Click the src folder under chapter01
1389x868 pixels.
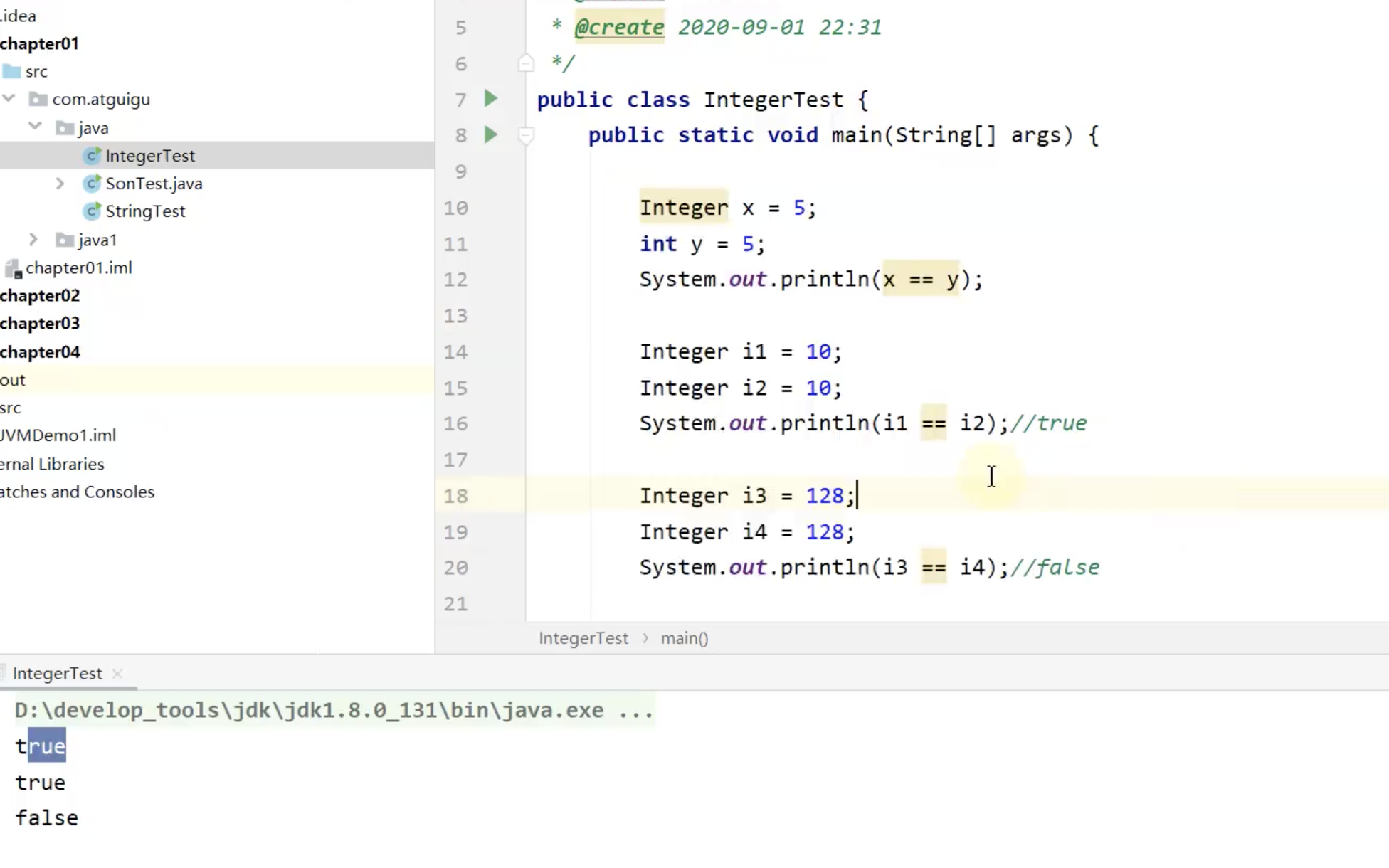coord(36,71)
